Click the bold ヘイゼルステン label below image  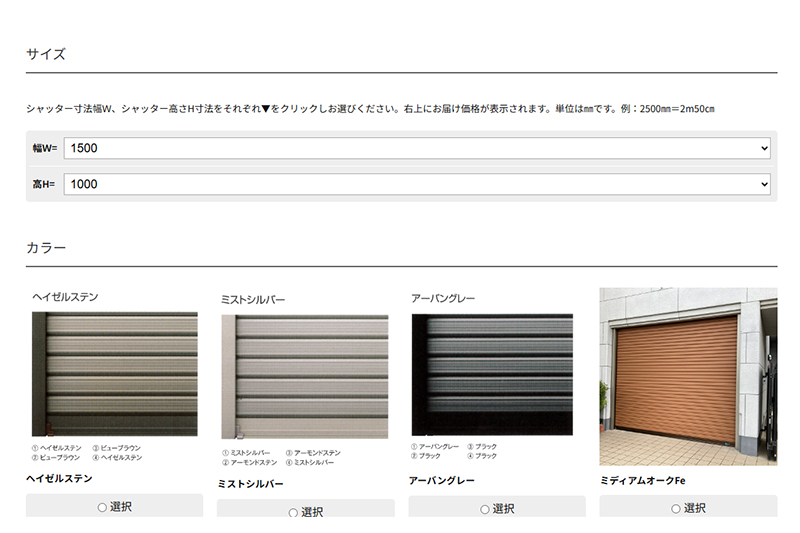pyautogui.click(x=59, y=479)
